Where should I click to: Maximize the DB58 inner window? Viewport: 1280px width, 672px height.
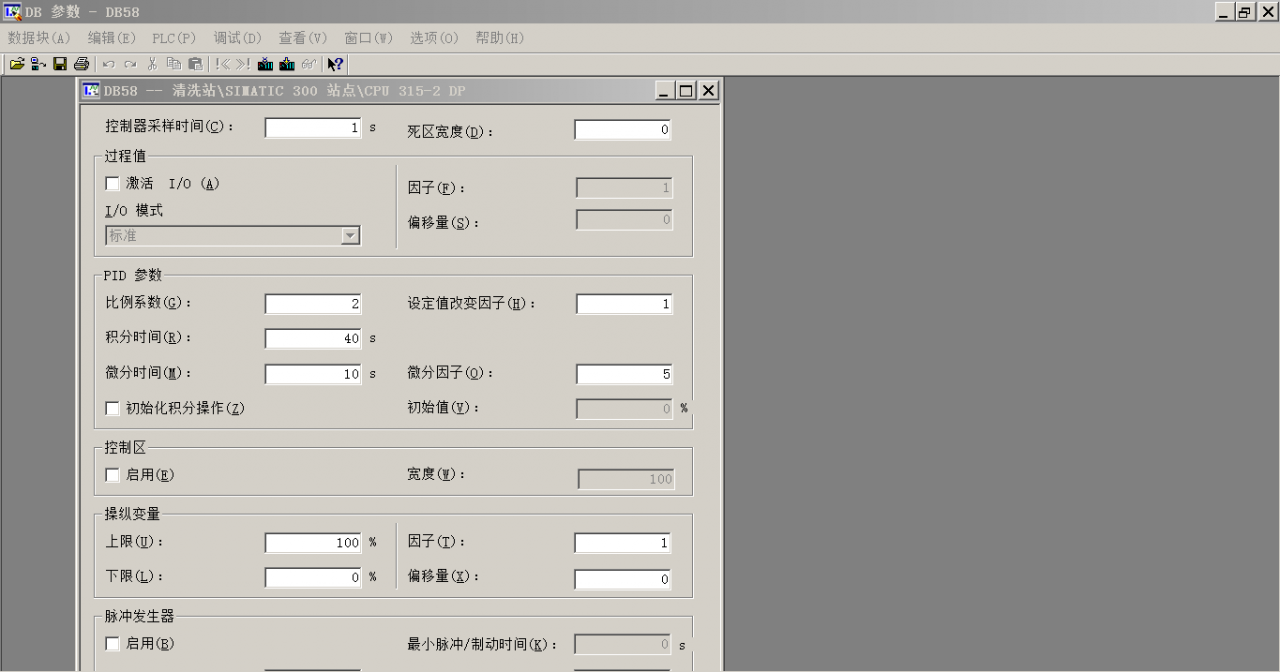(x=686, y=91)
